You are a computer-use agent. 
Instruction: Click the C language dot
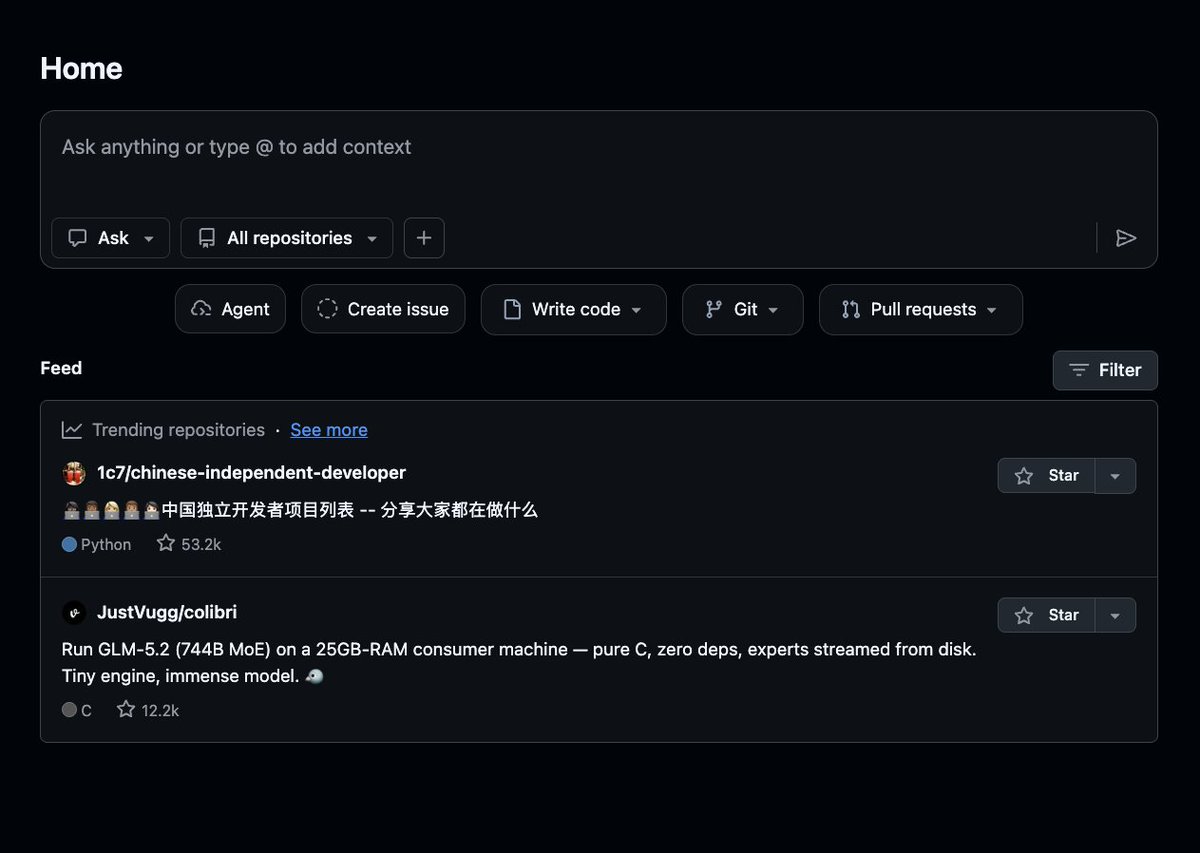[69, 710]
